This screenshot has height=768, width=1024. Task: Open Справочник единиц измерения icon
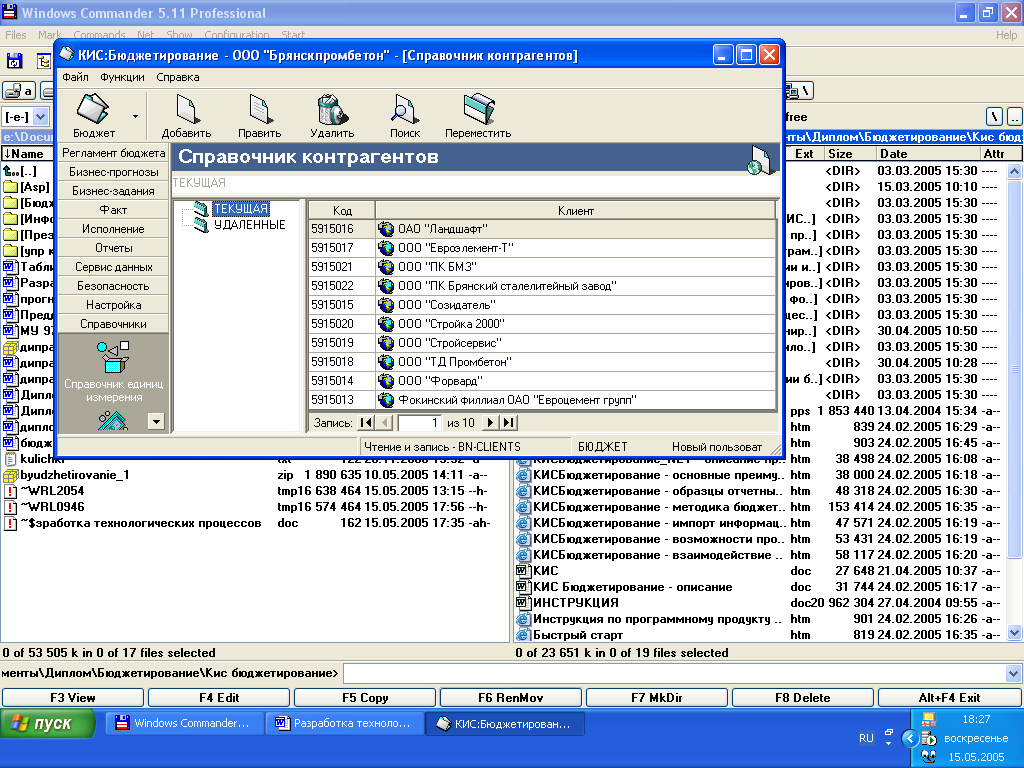pos(112,357)
